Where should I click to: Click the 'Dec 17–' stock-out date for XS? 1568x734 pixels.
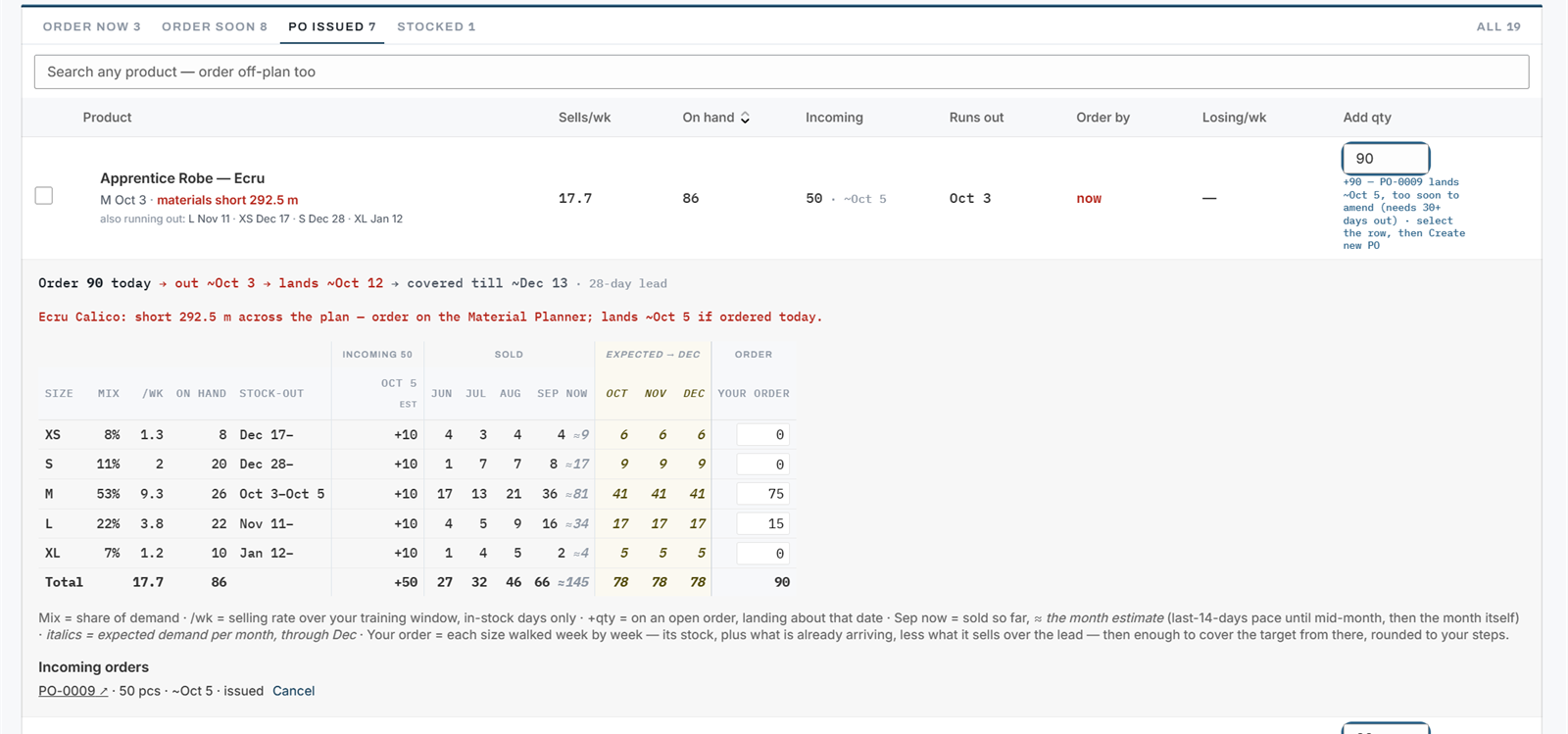pos(267,435)
